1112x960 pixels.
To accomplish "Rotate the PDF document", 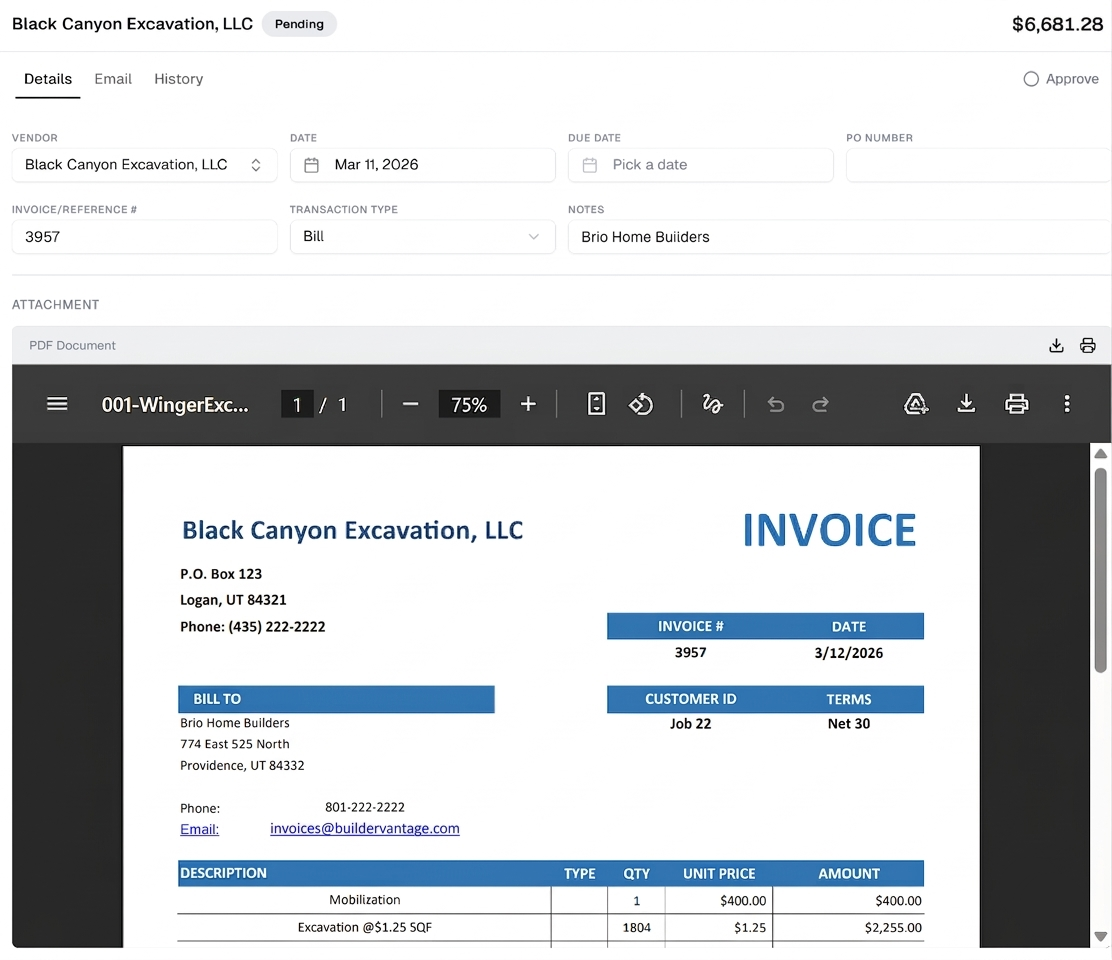I will coord(641,404).
